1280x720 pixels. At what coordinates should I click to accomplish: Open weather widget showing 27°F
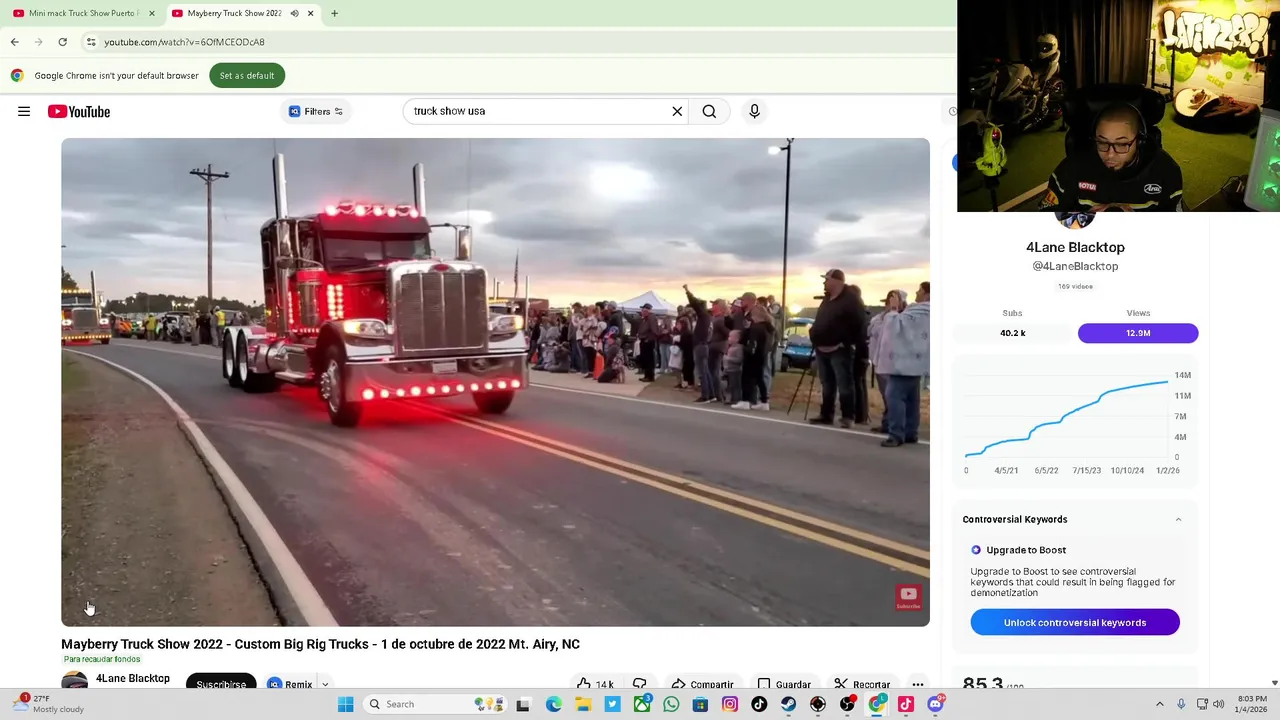50,704
